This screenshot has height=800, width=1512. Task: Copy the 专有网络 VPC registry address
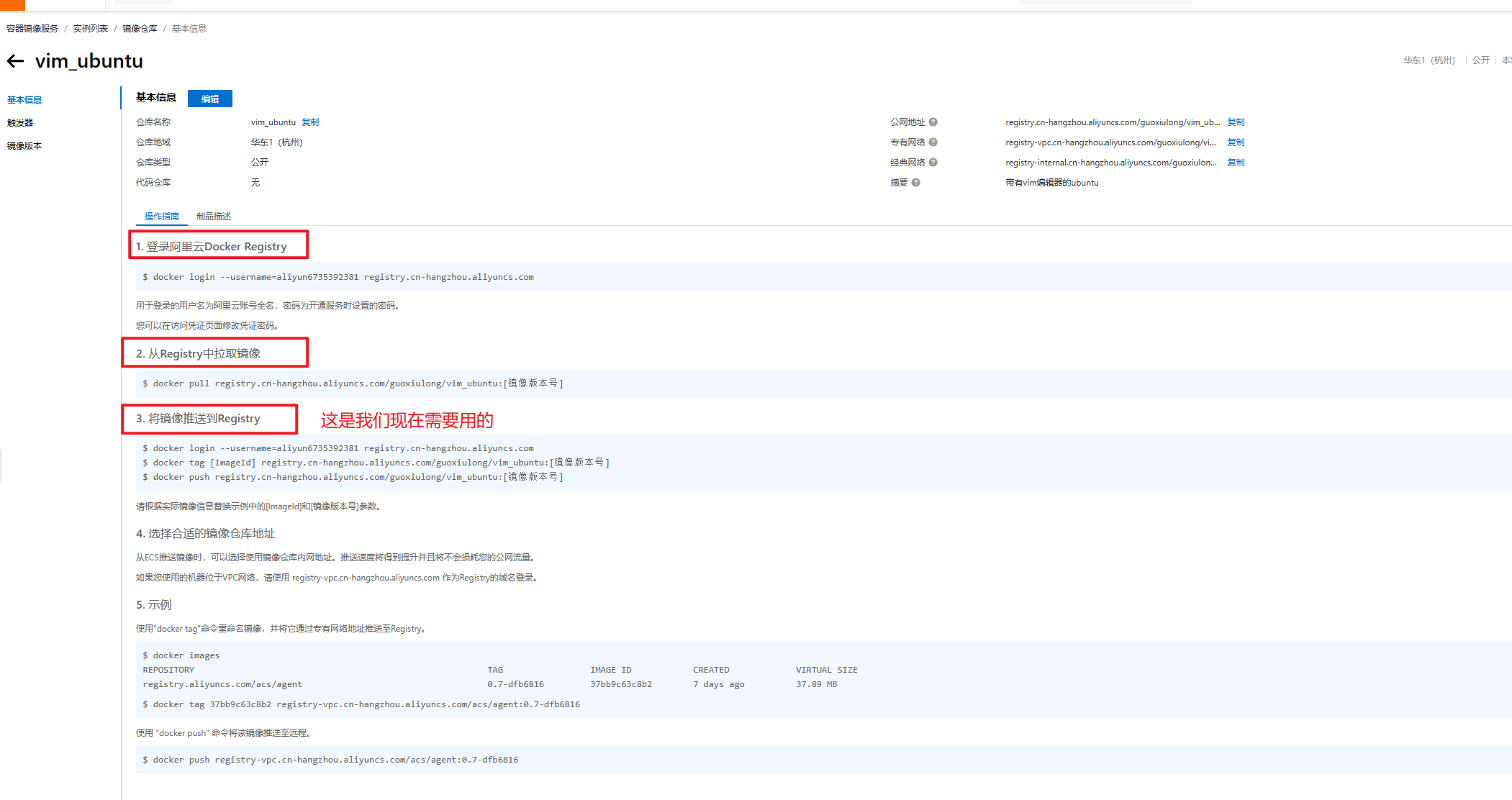coord(1236,142)
